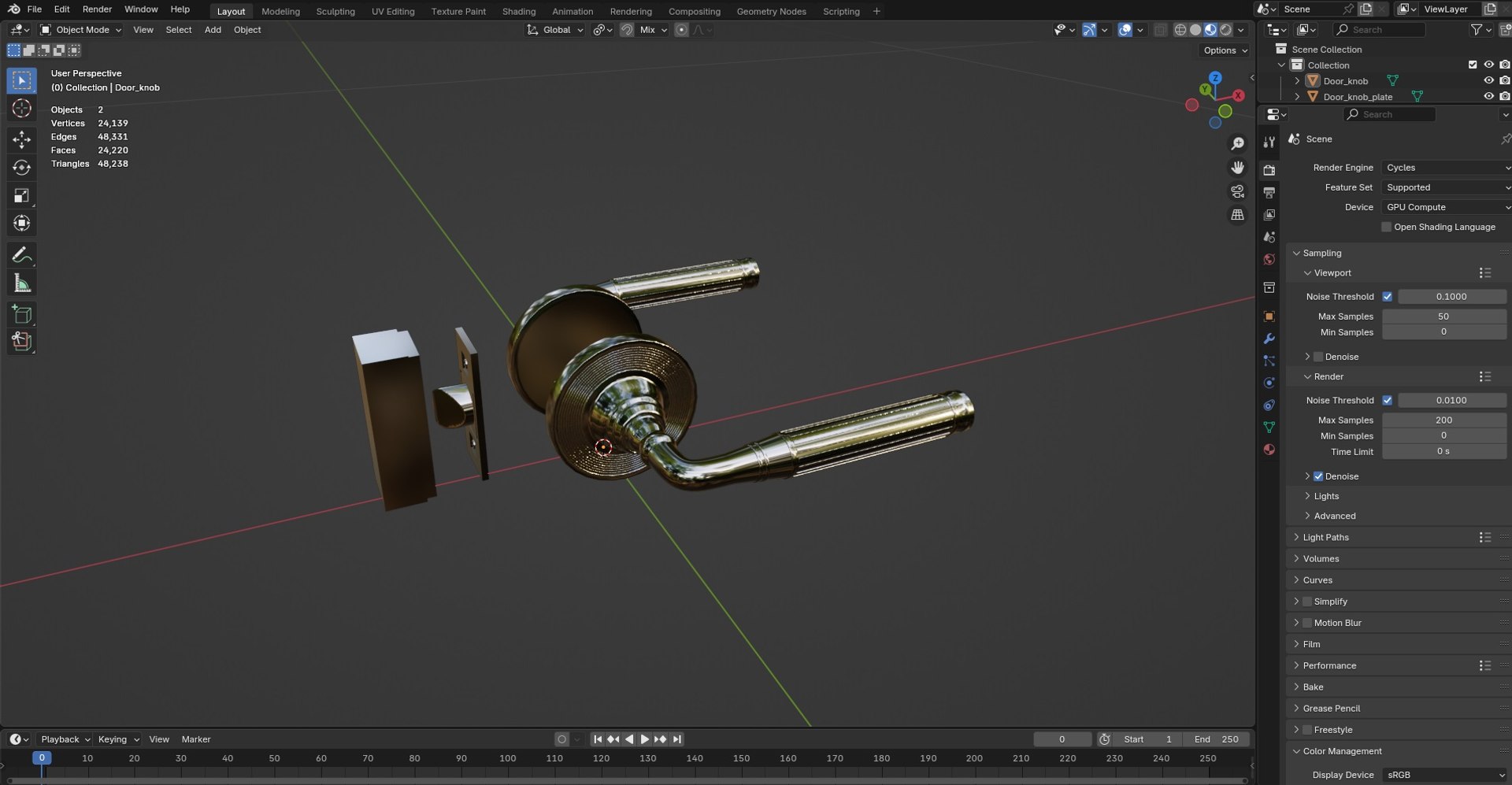Toggle Viewport Noise Threshold checkbox

pyautogui.click(x=1387, y=297)
